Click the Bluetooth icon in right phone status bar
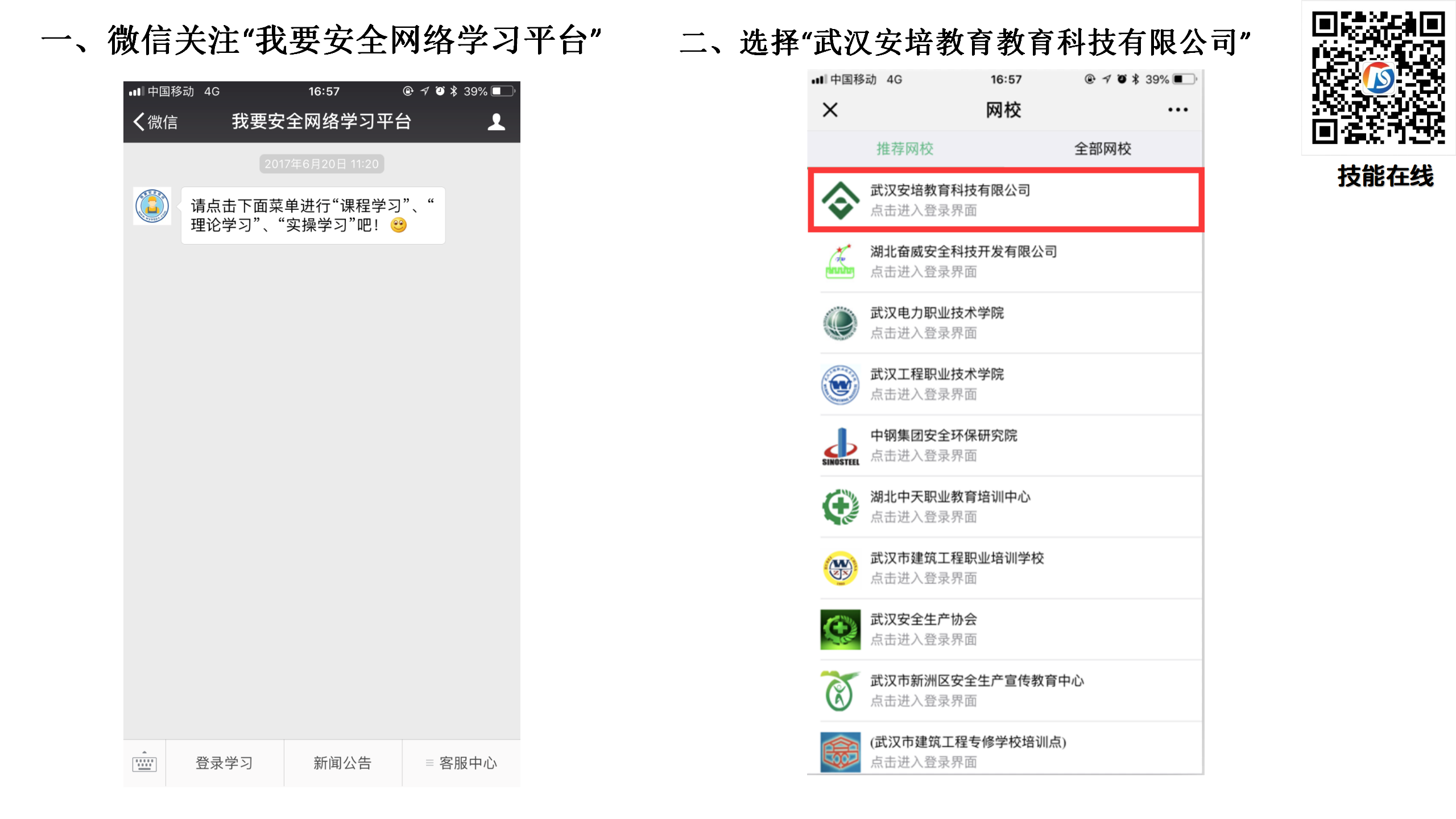This screenshot has height=819, width=1456. pyautogui.click(x=1135, y=79)
